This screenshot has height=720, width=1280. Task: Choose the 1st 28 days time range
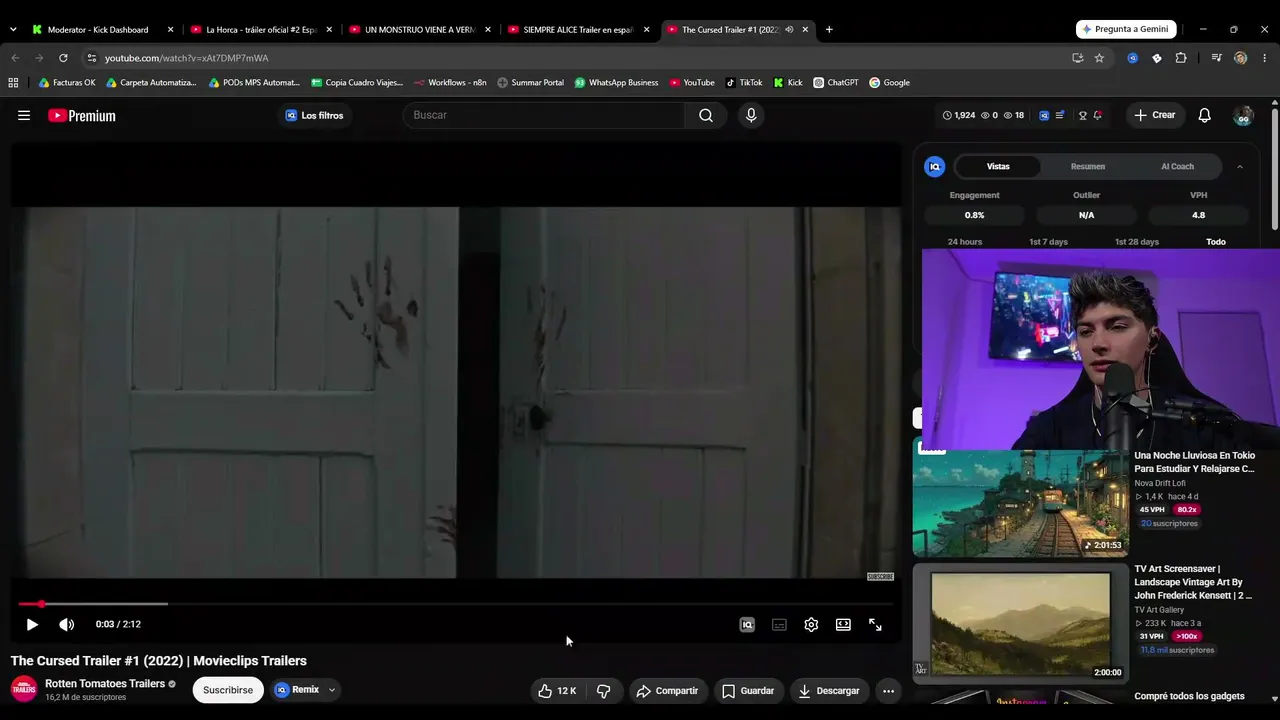click(1137, 242)
